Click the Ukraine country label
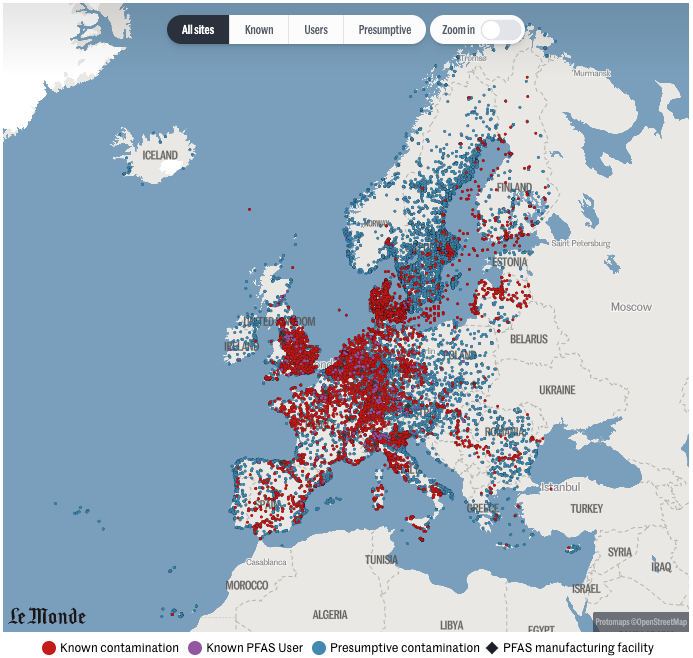693x658 pixels. pos(557,389)
